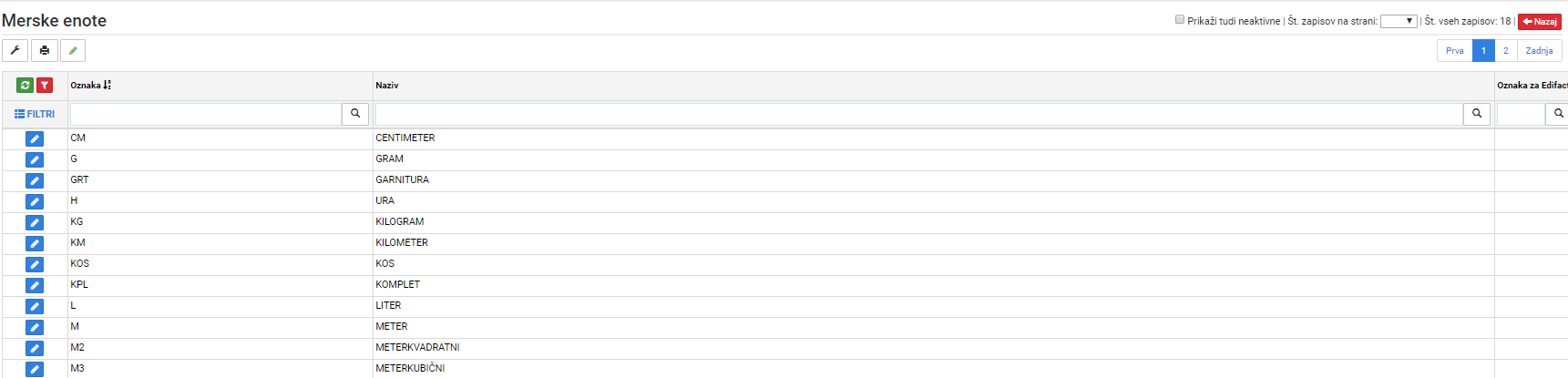Click search icon next to Naziv filter

pos(1477,114)
